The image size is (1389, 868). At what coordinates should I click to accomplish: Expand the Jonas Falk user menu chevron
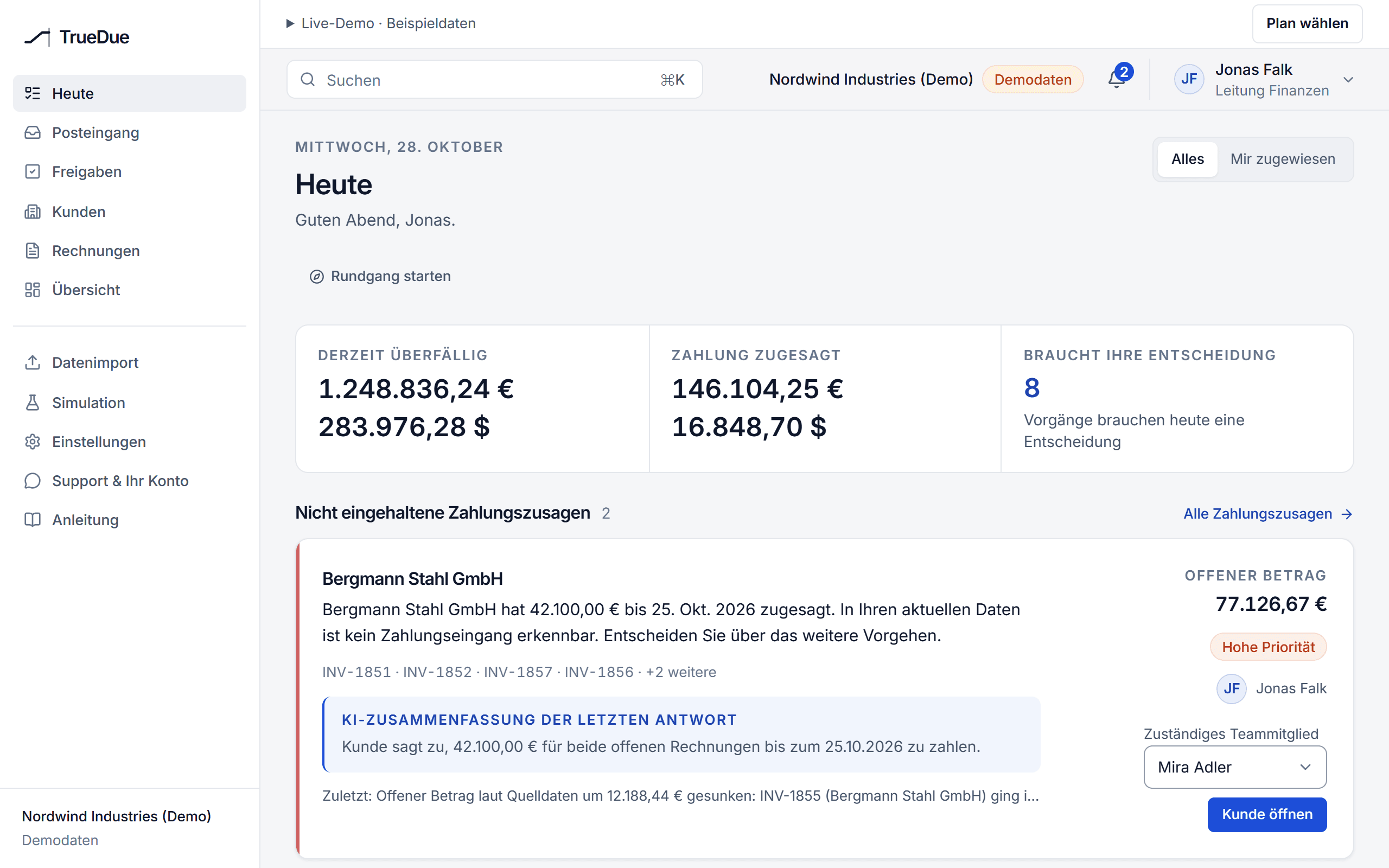click(1348, 80)
